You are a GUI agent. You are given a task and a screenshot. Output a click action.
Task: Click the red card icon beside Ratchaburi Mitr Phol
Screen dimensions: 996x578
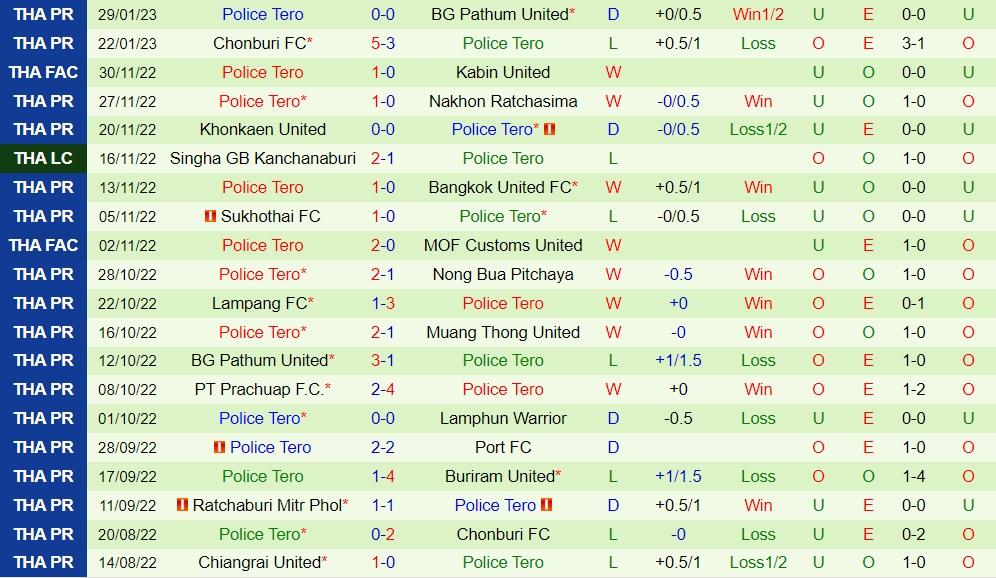tap(182, 505)
